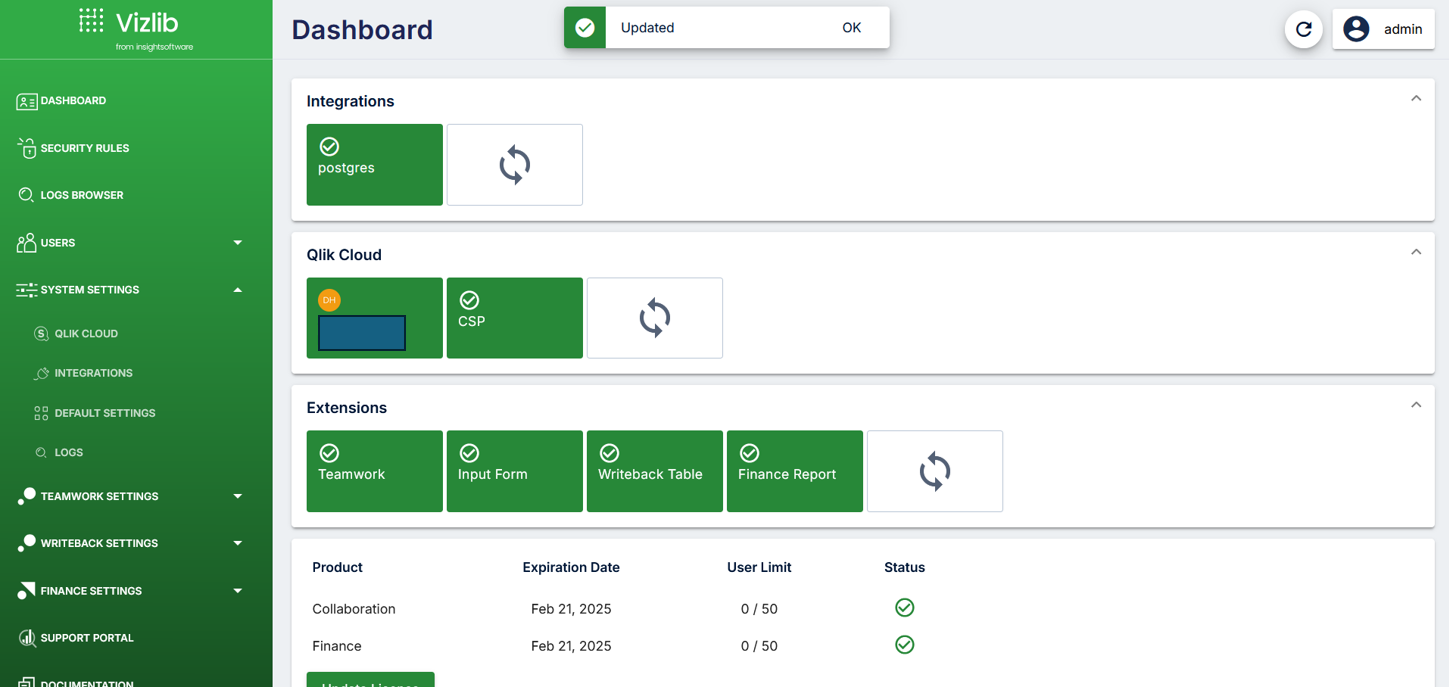Open the postgres integration tile
The image size is (1449, 688).
(375, 165)
